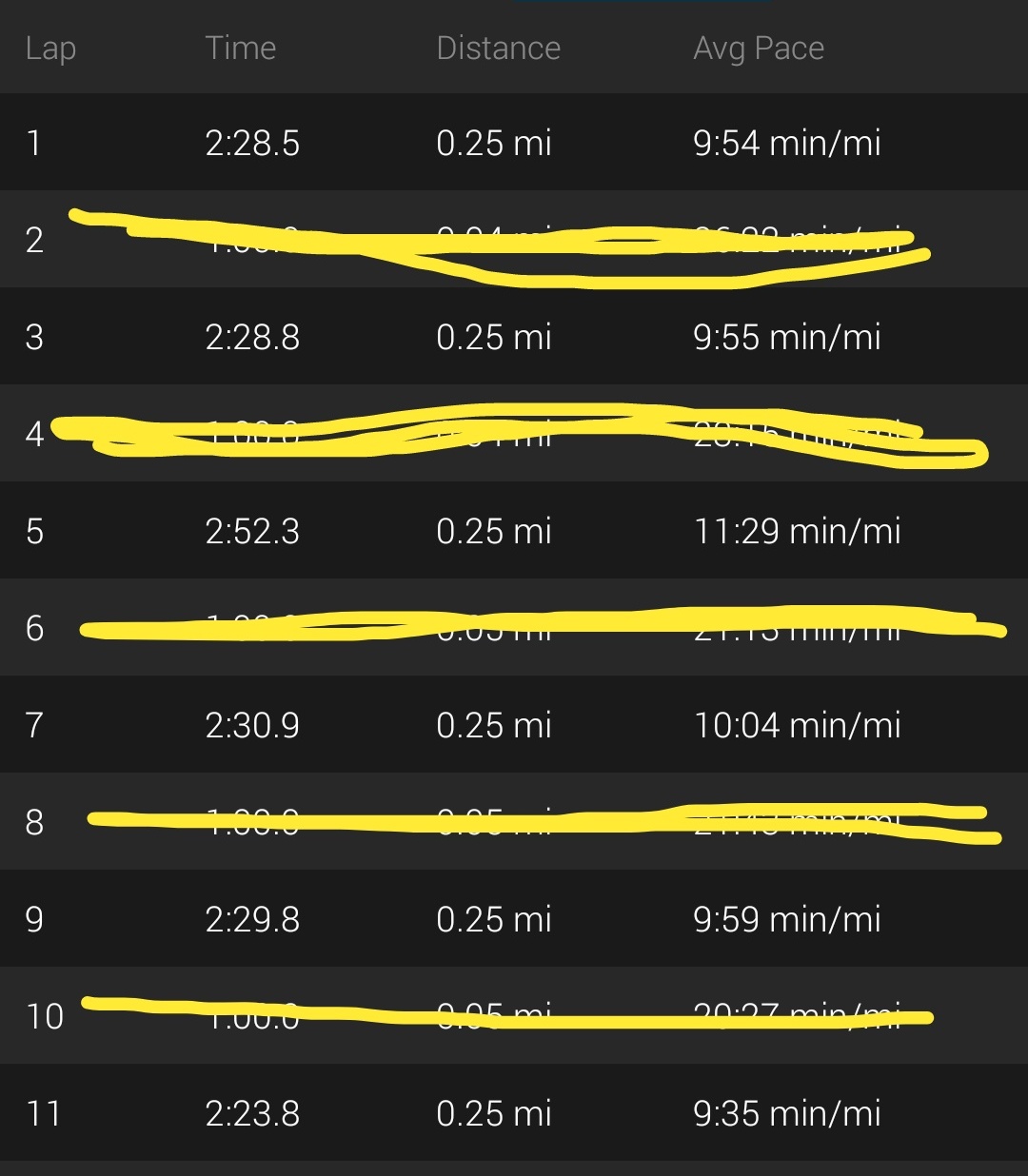Screen dimensions: 1028x1176
Task: Click the 9:35 min/mi pace value
Action: pyautogui.click(x=786, y=1114)
